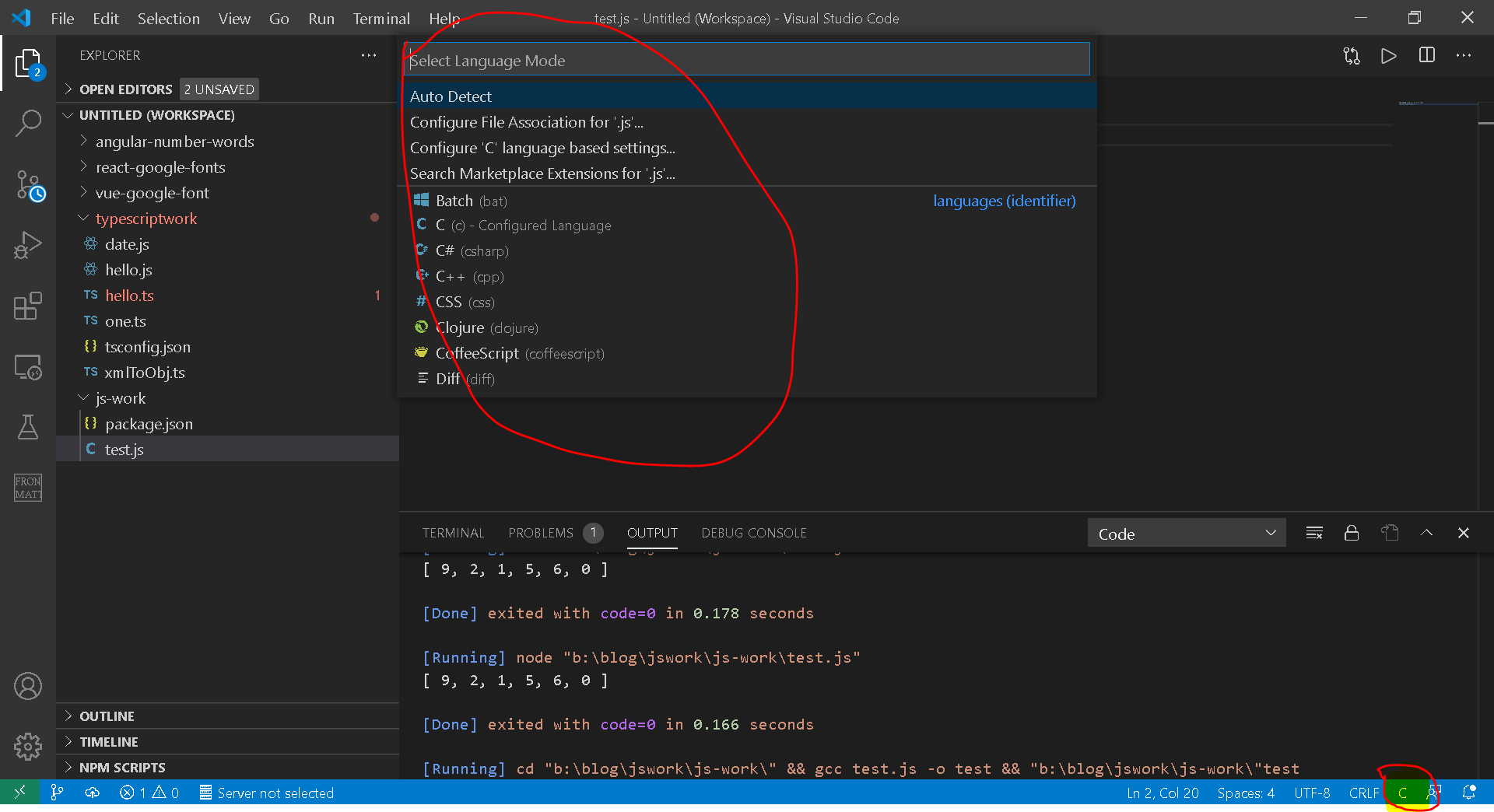Image resolution: width=1494 pixels, height=812 pixels.
Task: Open the Terminal menu
Action: [381, 18]
